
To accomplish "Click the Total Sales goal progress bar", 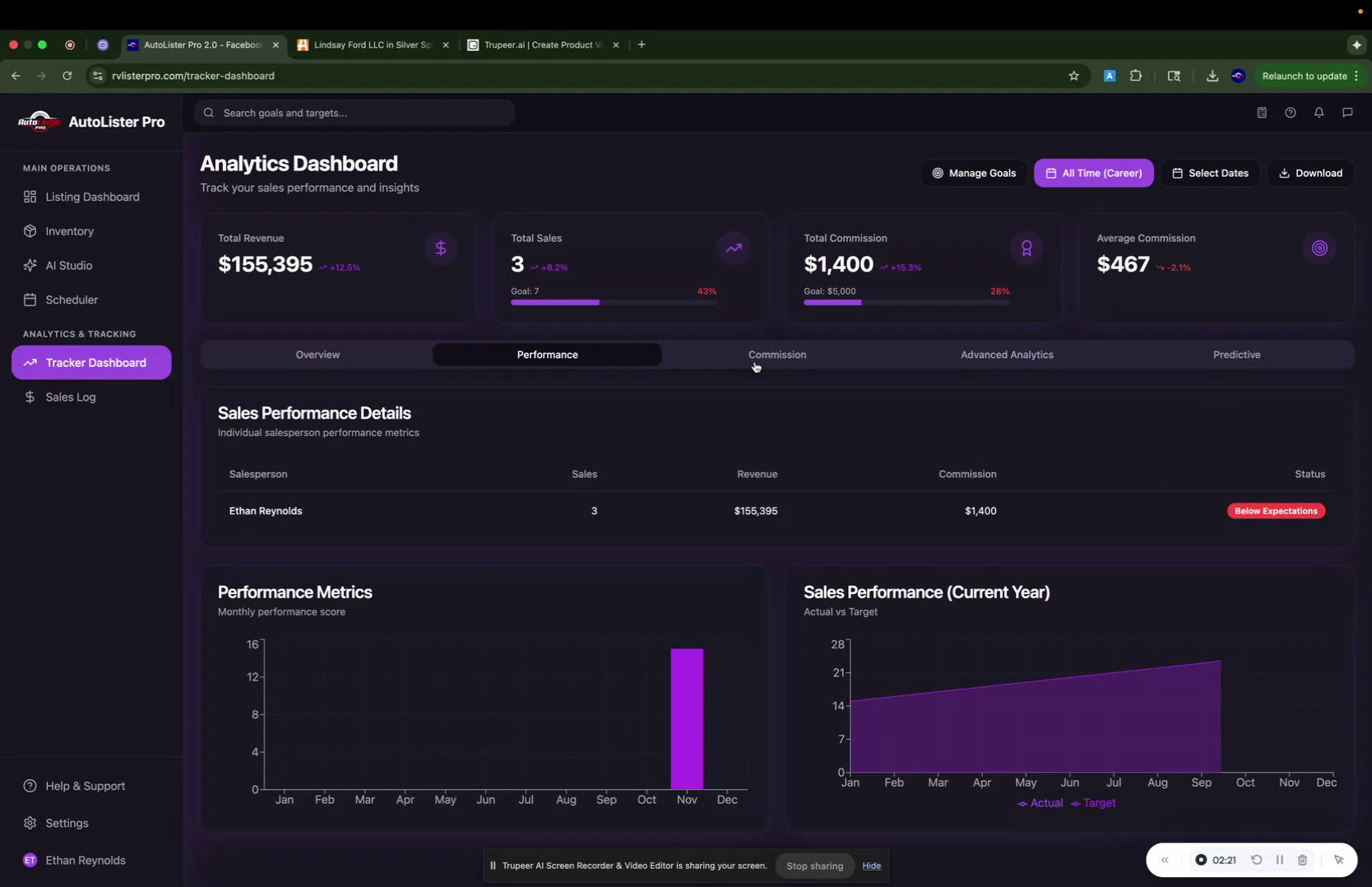I will tap(613, 302).
